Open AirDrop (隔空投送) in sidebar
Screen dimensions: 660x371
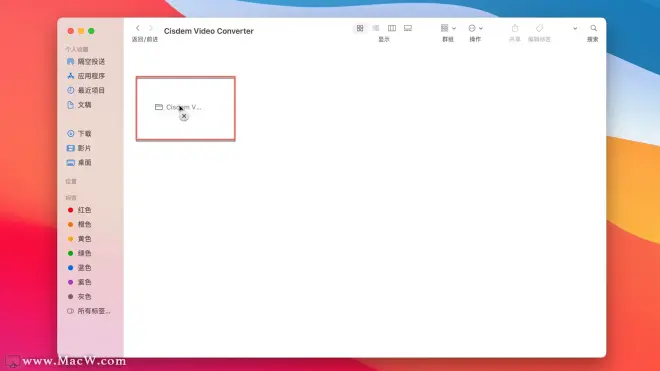coord(86,61)
